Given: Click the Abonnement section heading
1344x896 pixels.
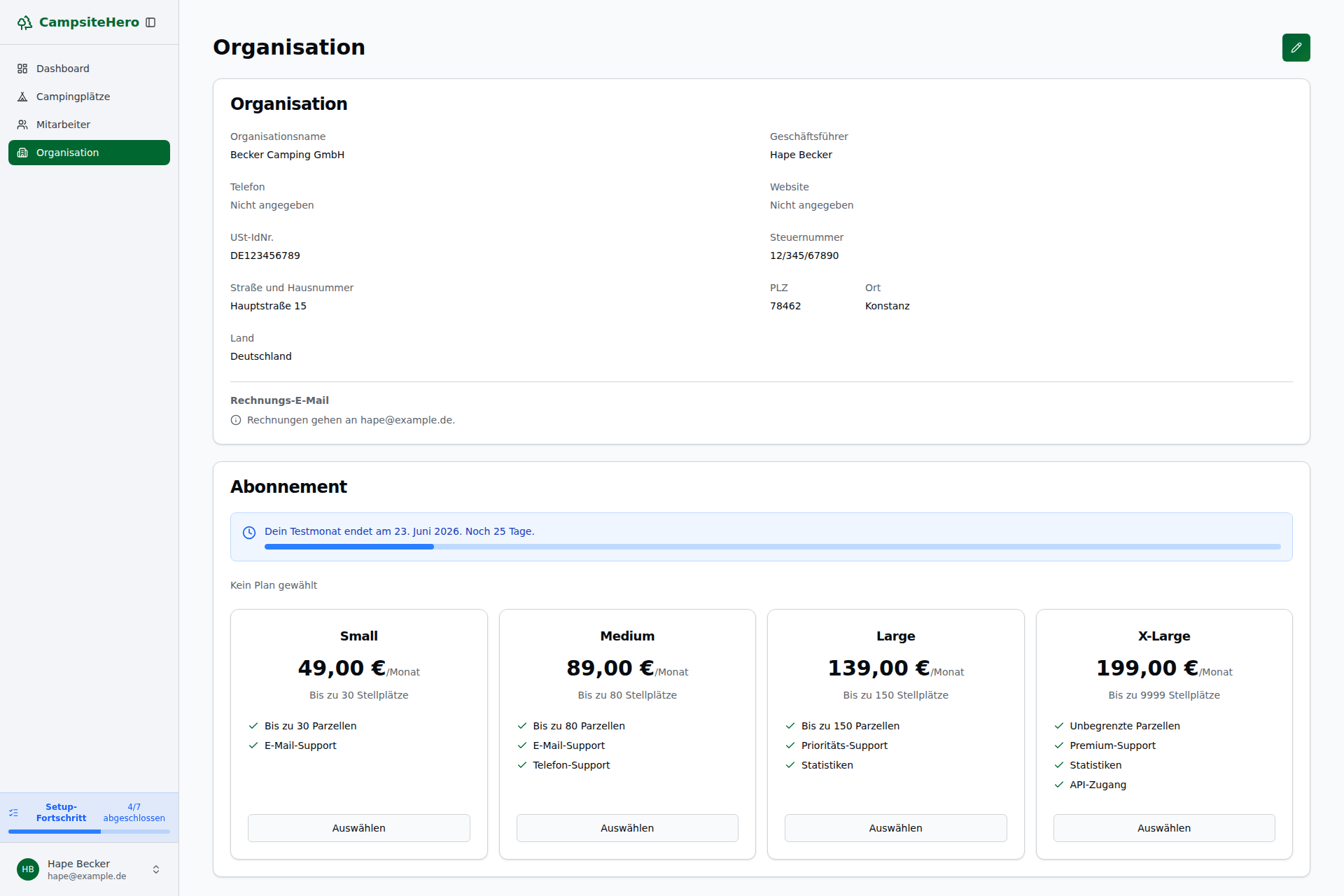Looking at the screenshot, I should (x=288, y=486).
